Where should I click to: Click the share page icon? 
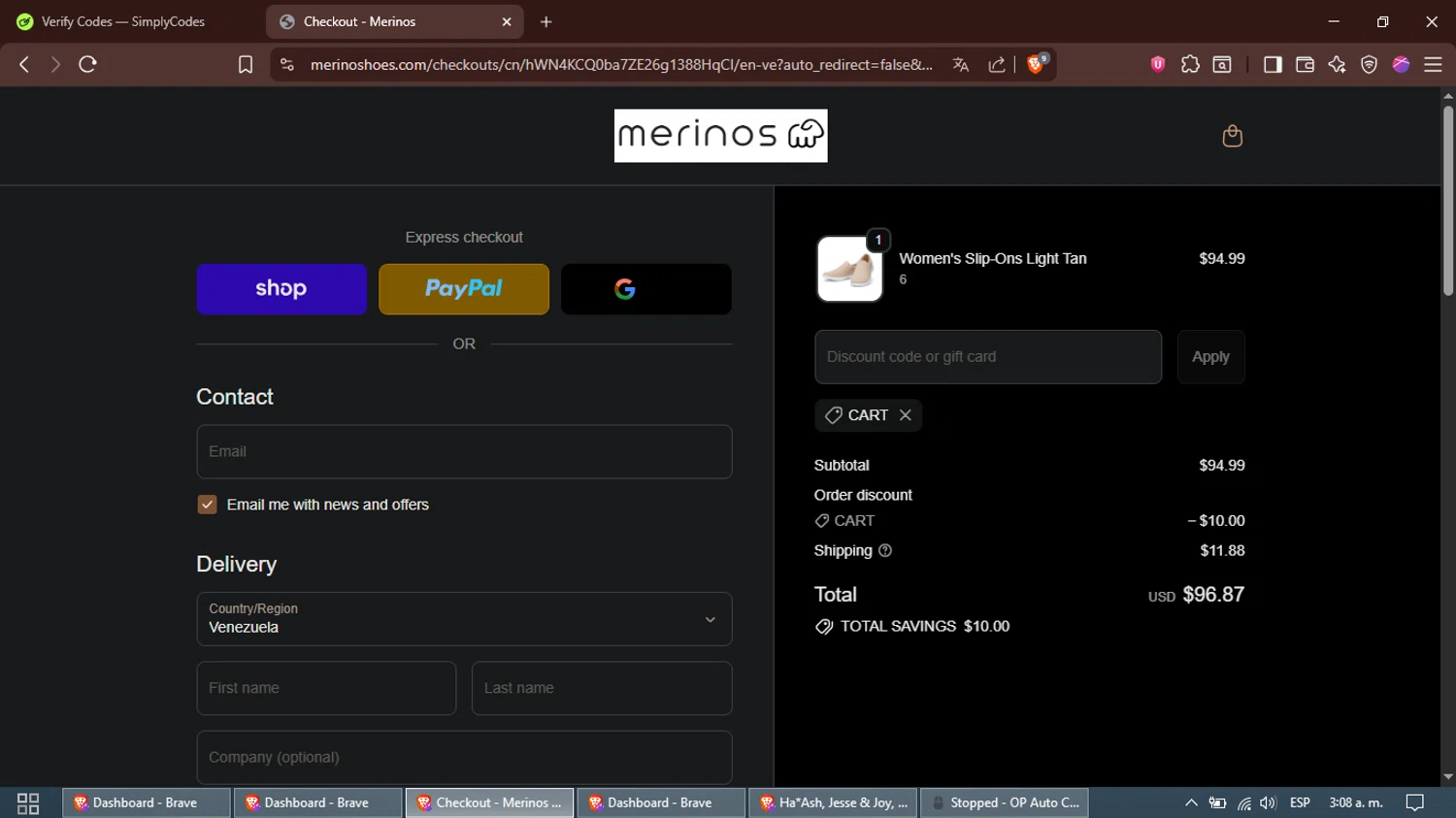pyautogui.click(x=997, y=64)
